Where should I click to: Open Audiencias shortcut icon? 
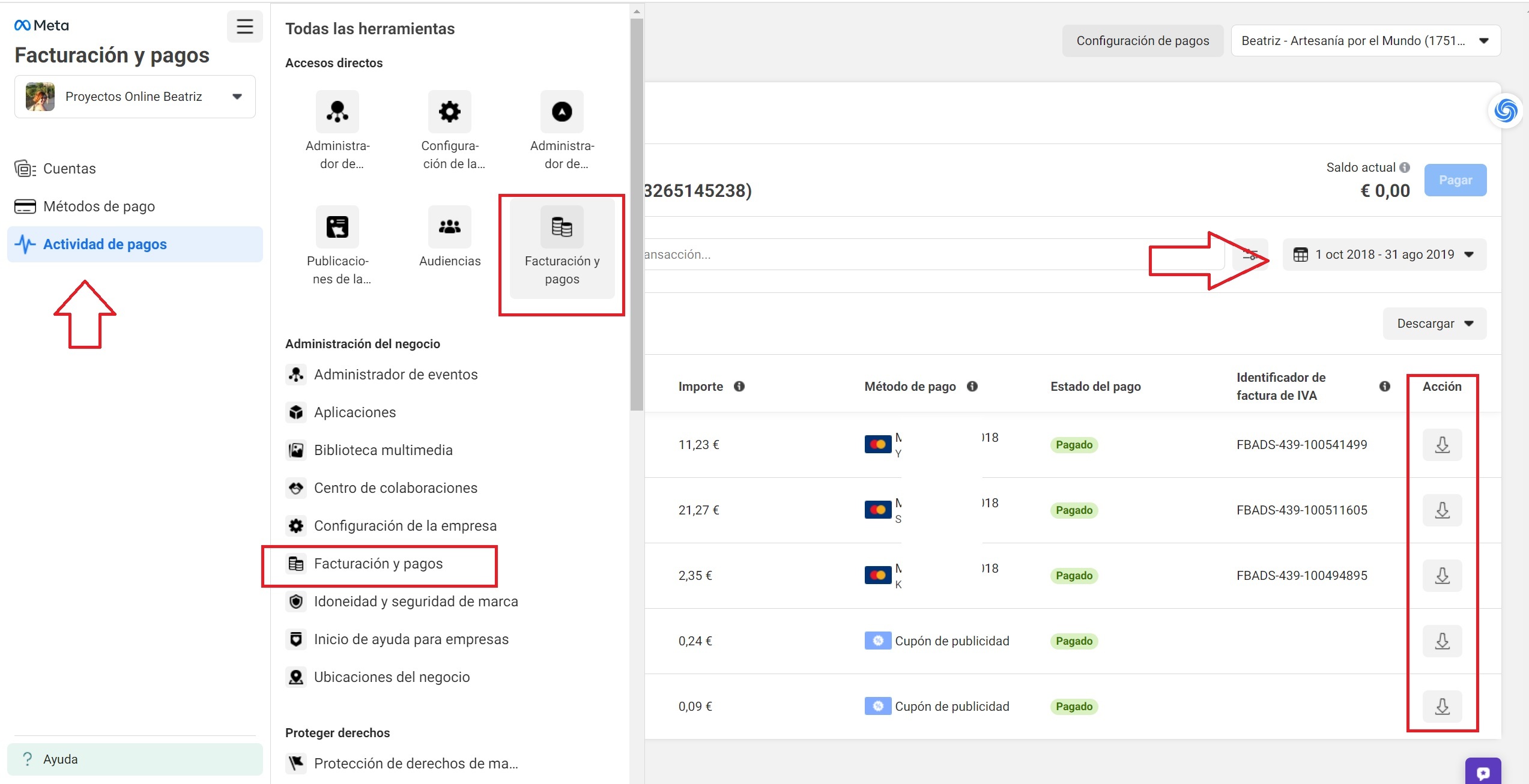point(449,228)
